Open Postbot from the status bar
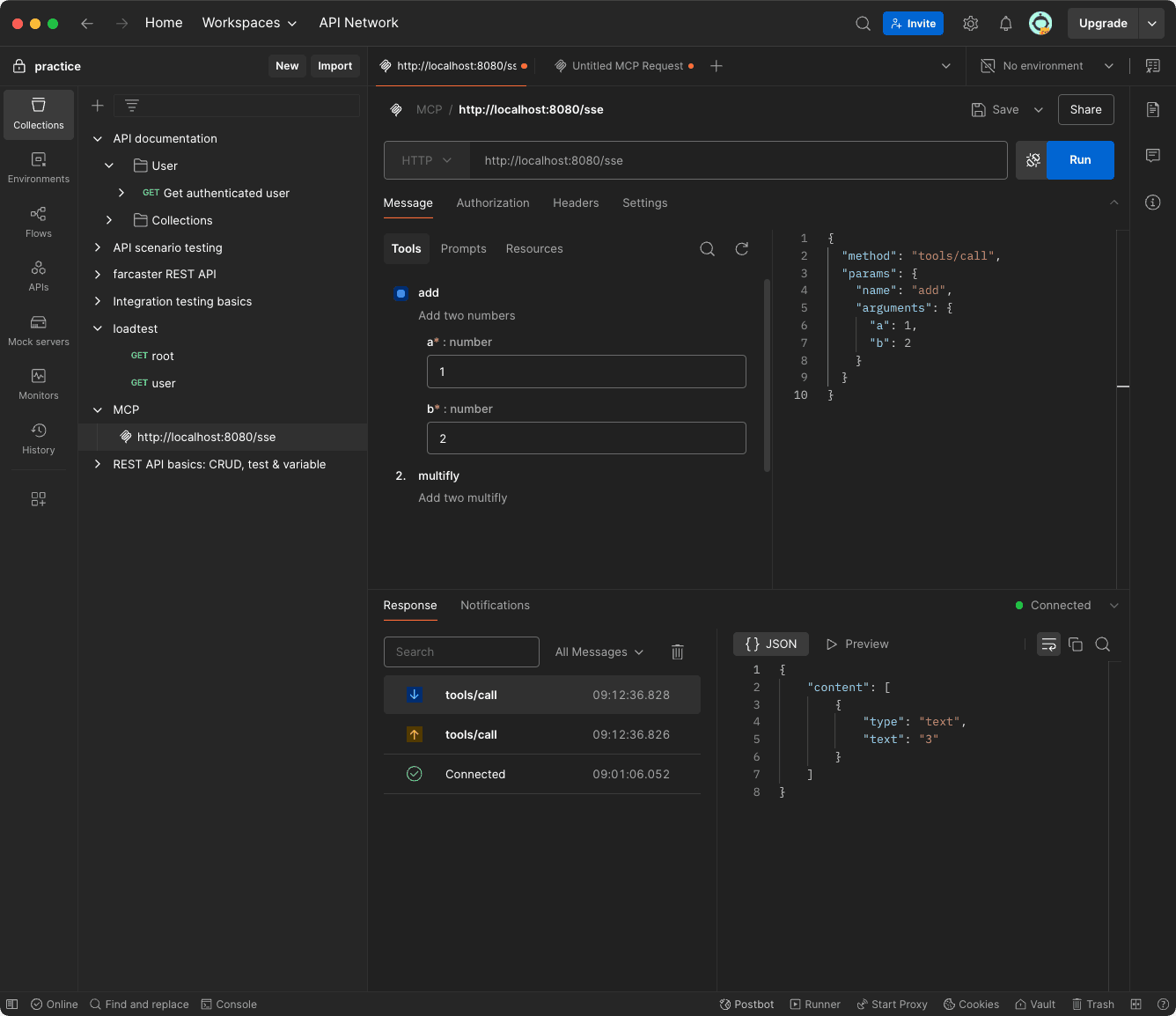This screenshot has width=1176, height=1016. [x=747, y=1005]
